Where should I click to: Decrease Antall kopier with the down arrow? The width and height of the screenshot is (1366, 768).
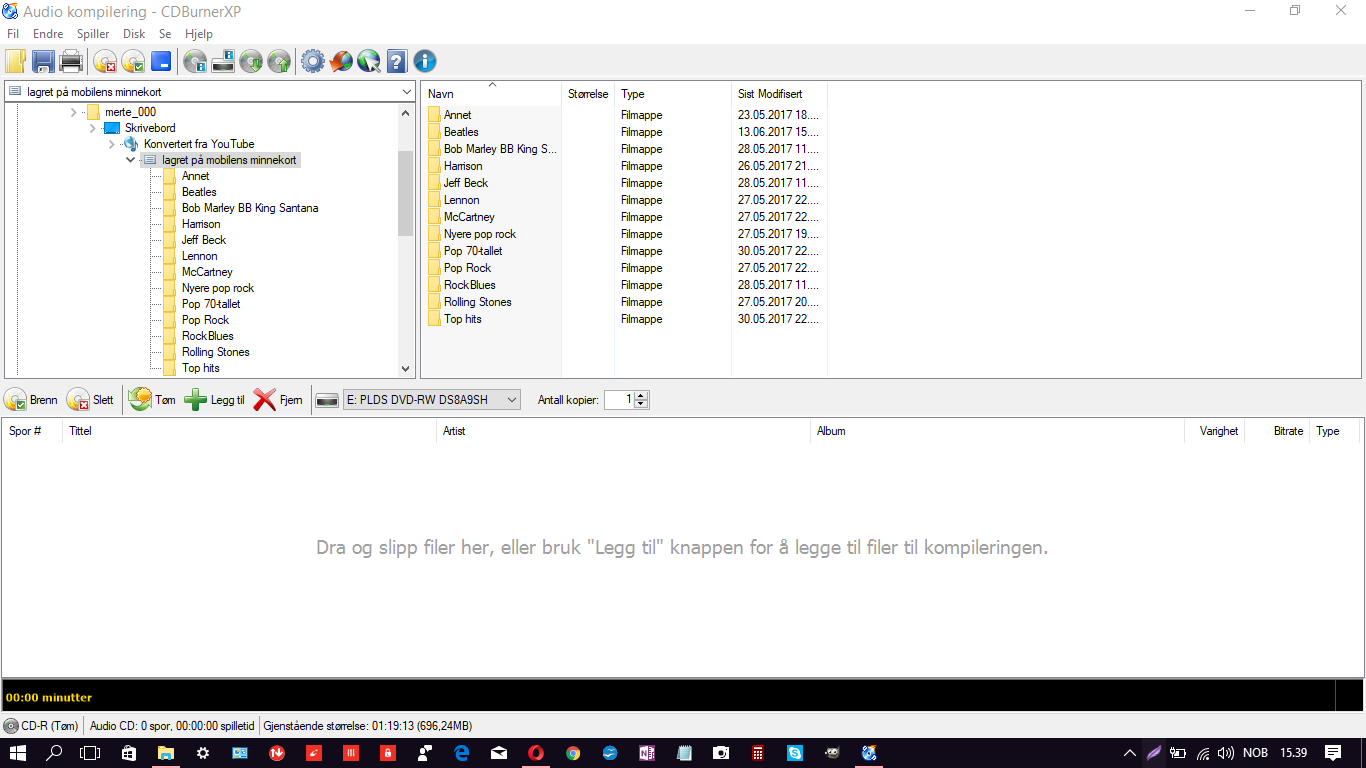click(641, 404)
